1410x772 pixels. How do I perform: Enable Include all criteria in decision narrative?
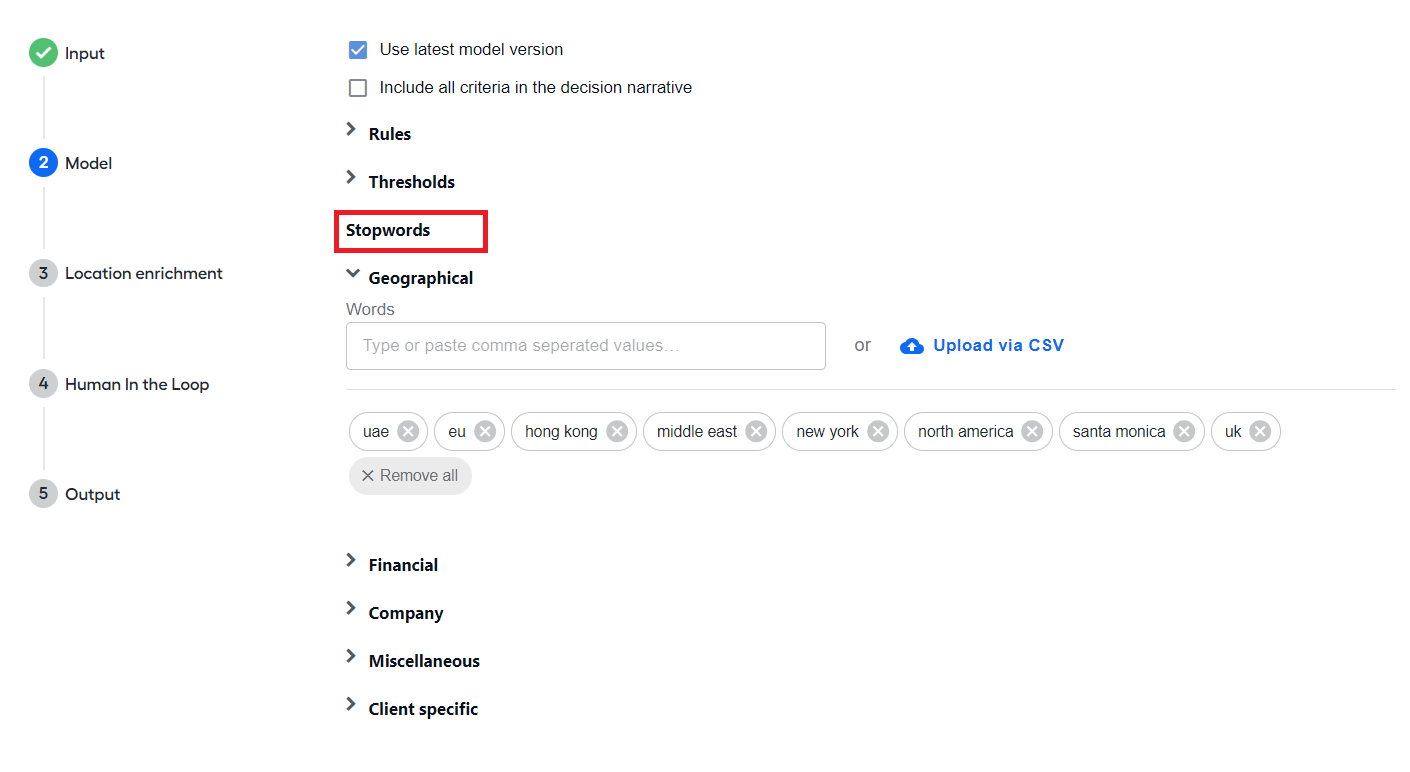(x=358, y=88)
